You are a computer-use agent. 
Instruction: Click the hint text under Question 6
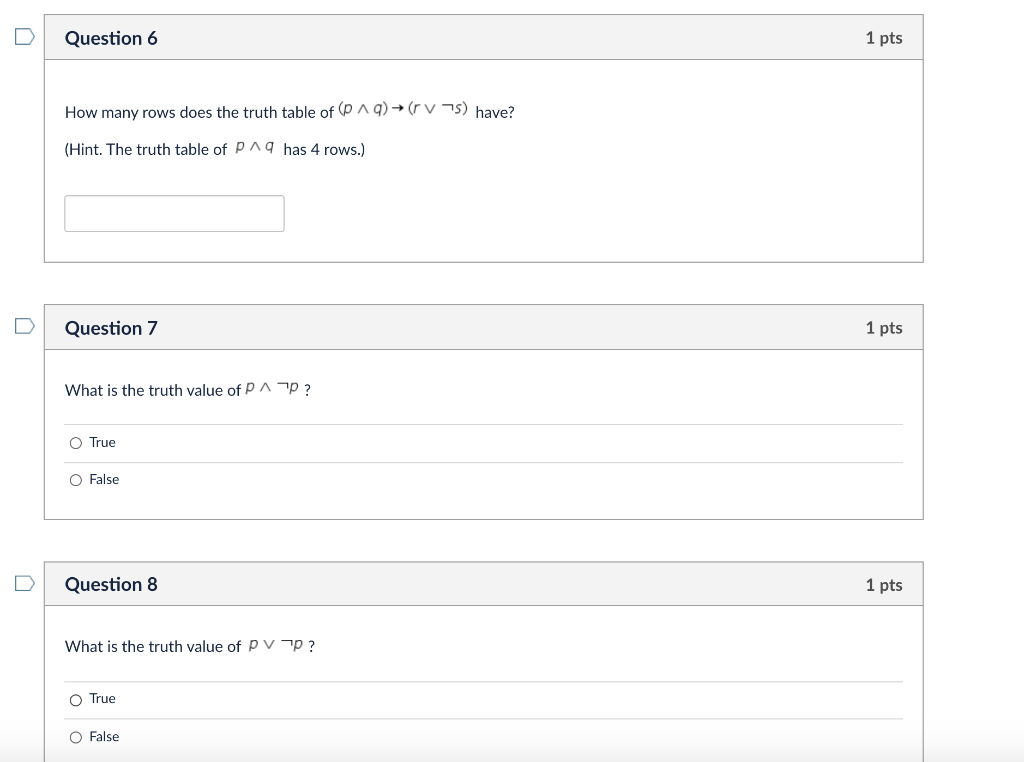[x=215, y=149]
